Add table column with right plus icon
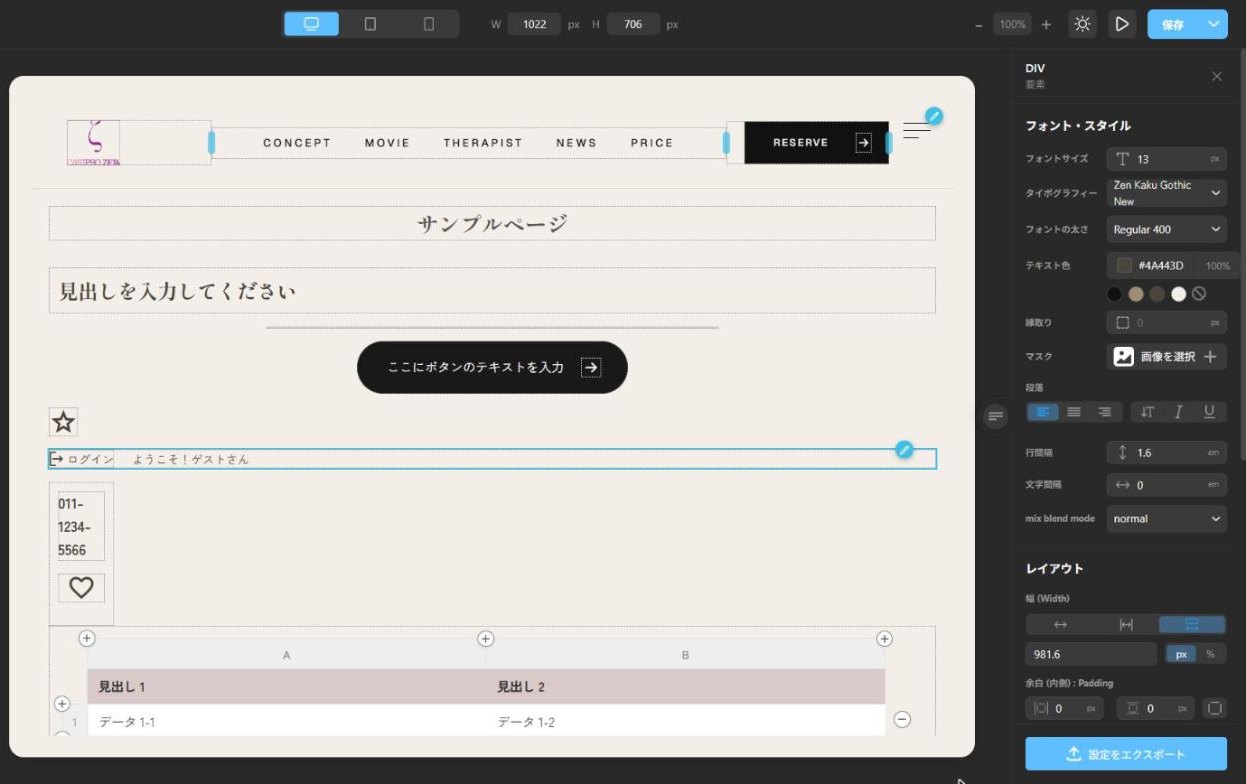The height and width of the screenshot is (784, 1246). [884, 639]
